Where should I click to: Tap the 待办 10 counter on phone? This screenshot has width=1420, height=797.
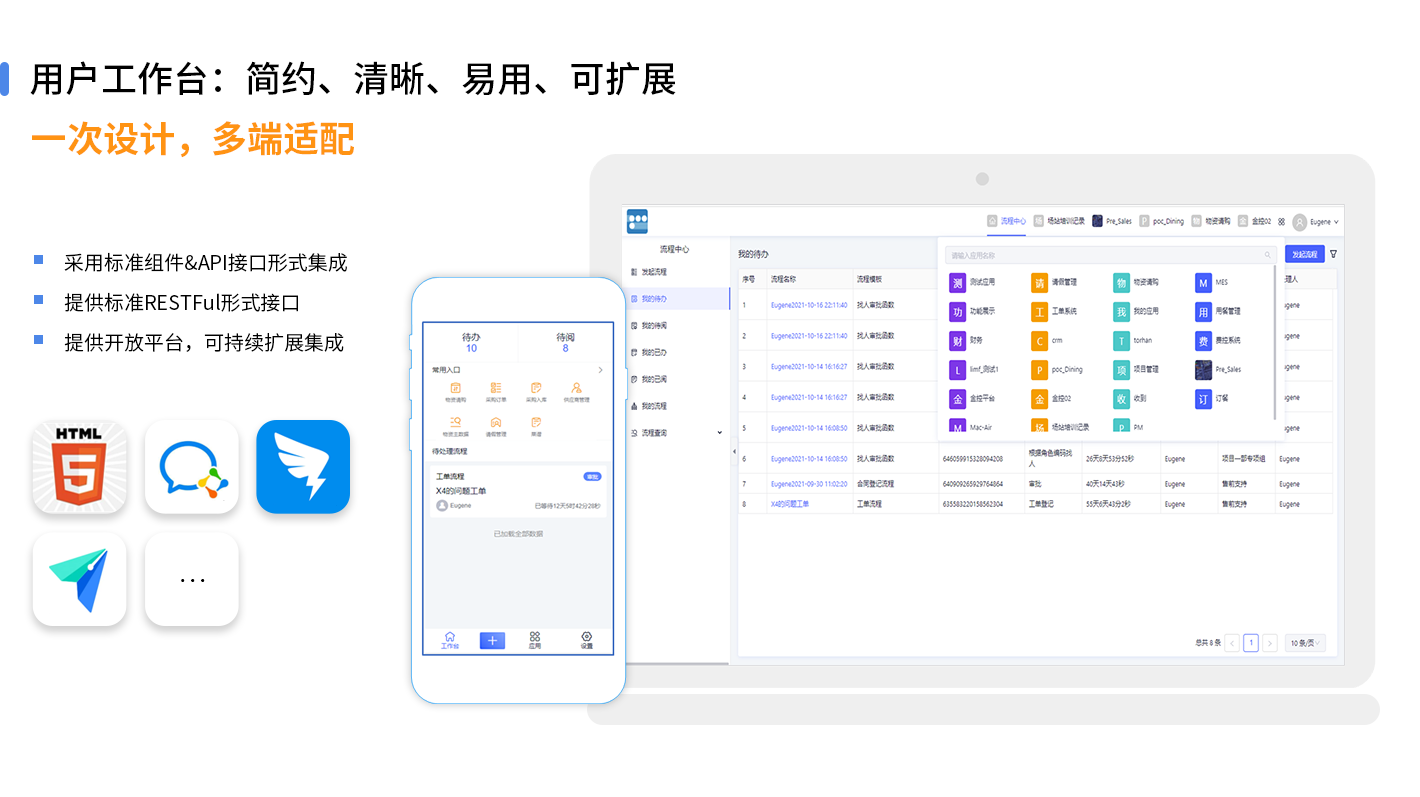click(x=471, y=343)
